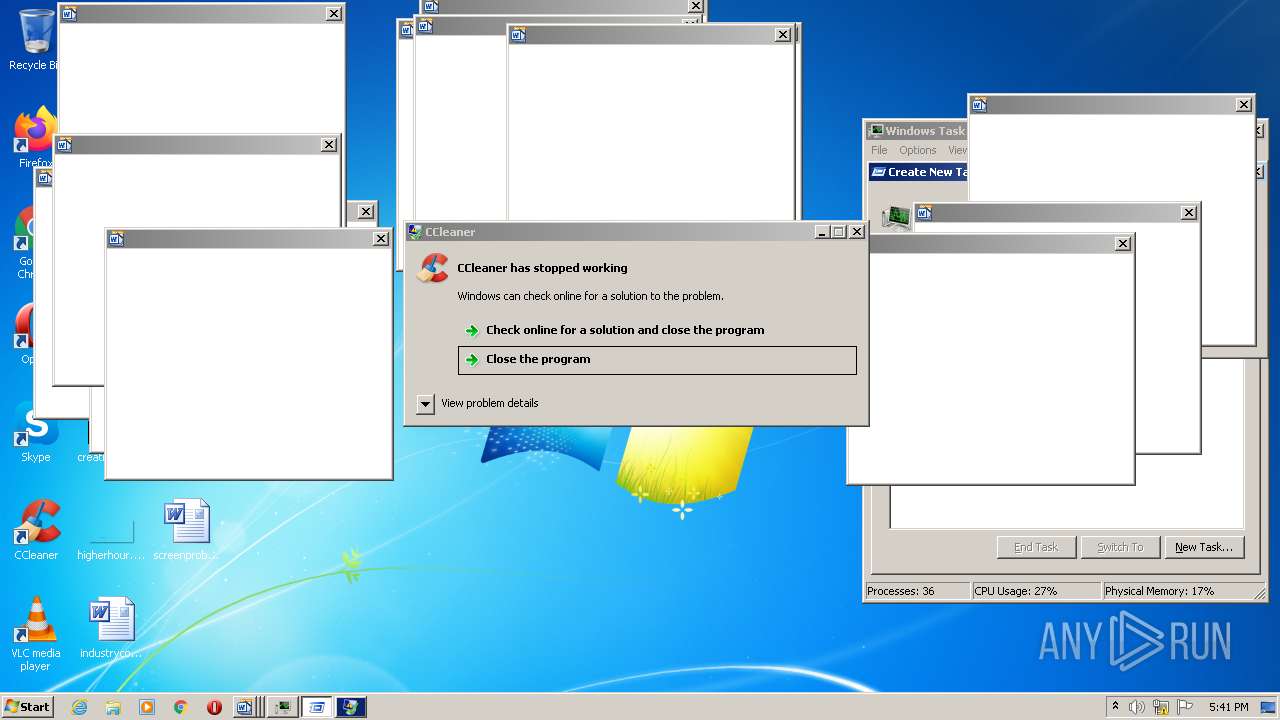Image resolution: width=1280 pixels, height=720 pixels.
Task: Switch to Task Manager taskbar button
Action: coord(283,707)
